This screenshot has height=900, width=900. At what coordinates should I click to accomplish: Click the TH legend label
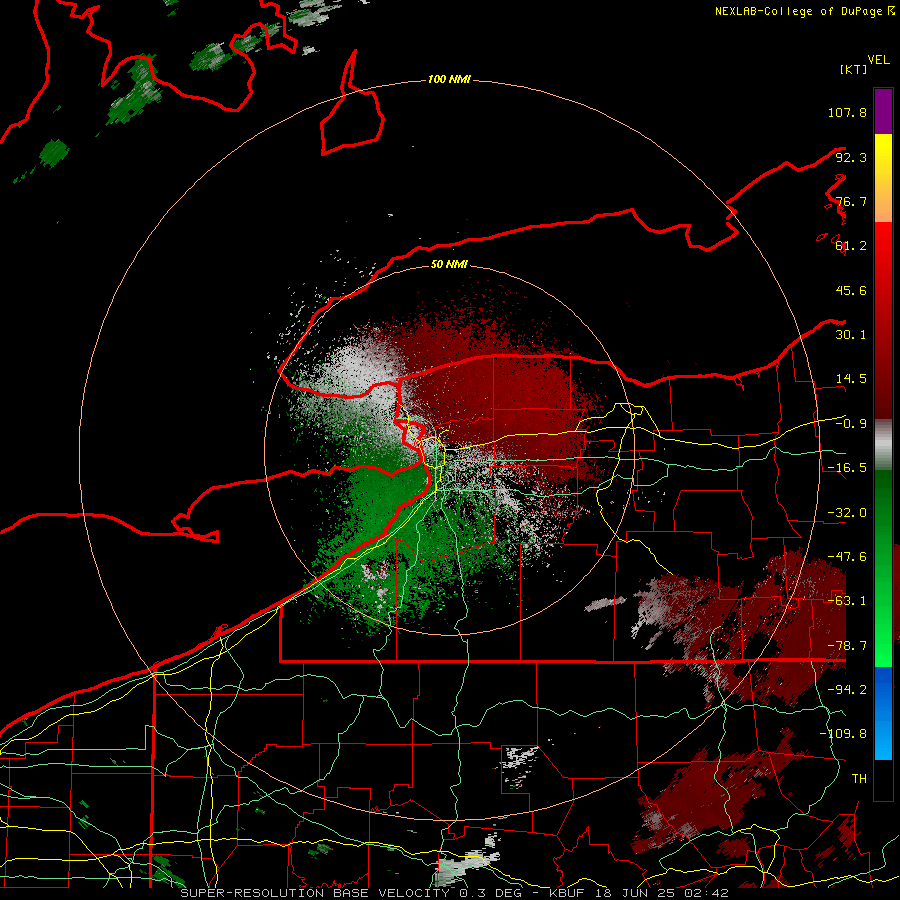859,779
